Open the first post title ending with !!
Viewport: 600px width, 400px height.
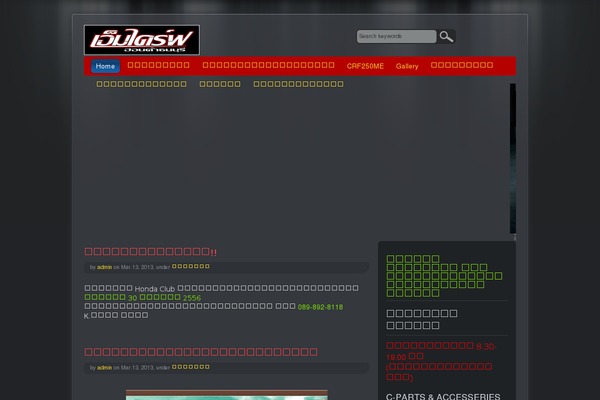[151, 252]
